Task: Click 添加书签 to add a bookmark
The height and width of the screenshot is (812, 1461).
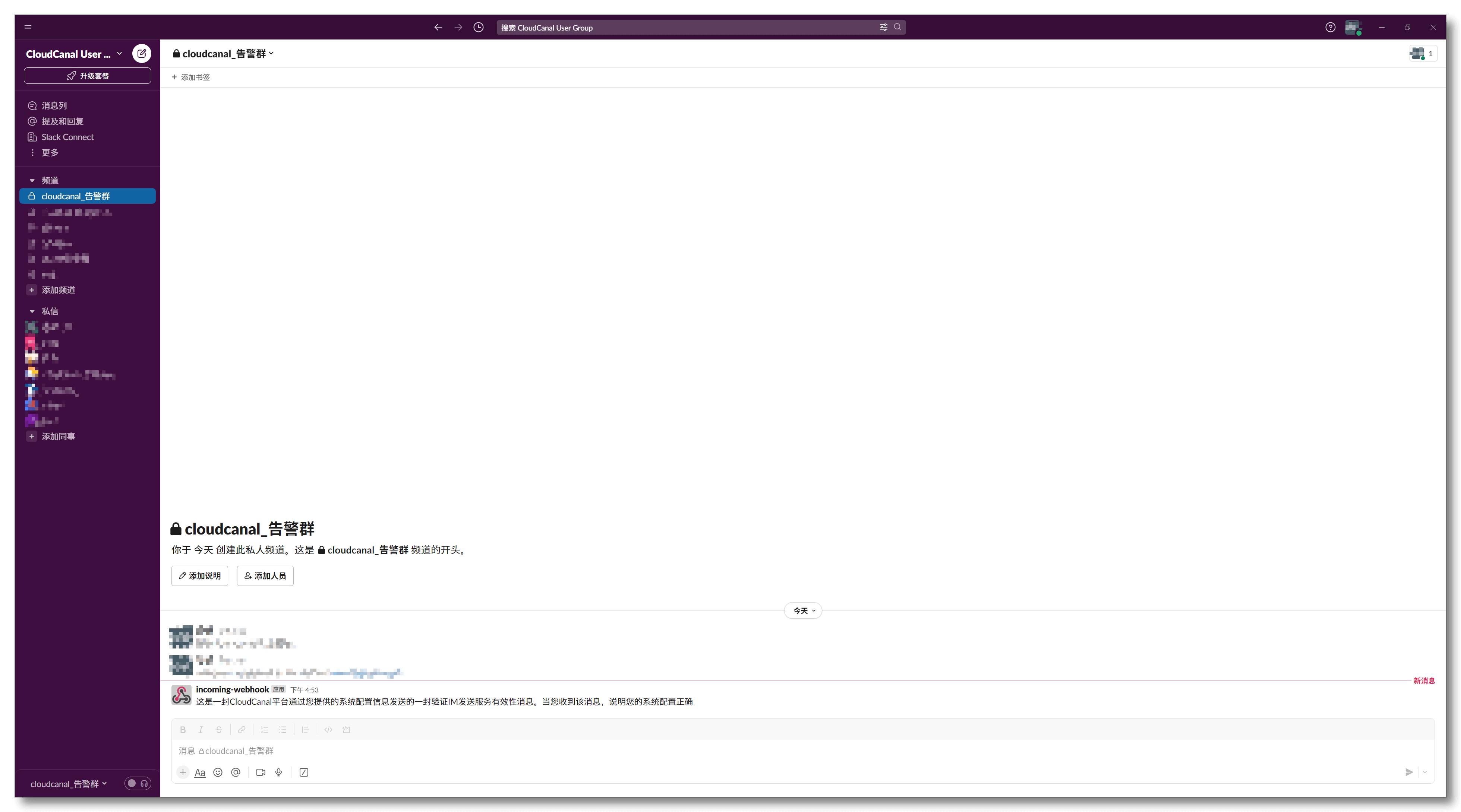Action: [190, 77]
